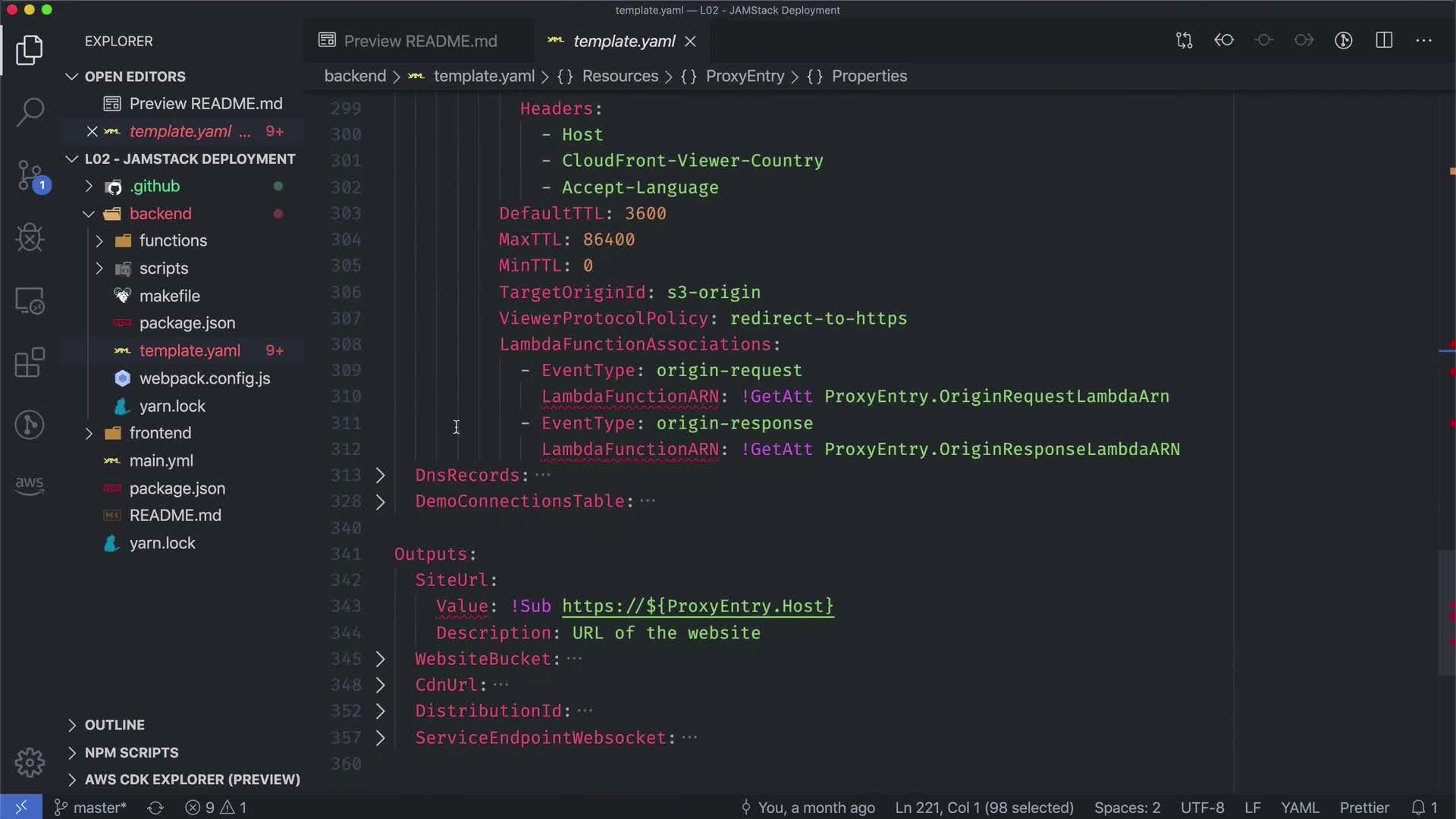Screen dimensions: 1456x819
Task: Open the Run and Debug view
Action: (30, 238)
